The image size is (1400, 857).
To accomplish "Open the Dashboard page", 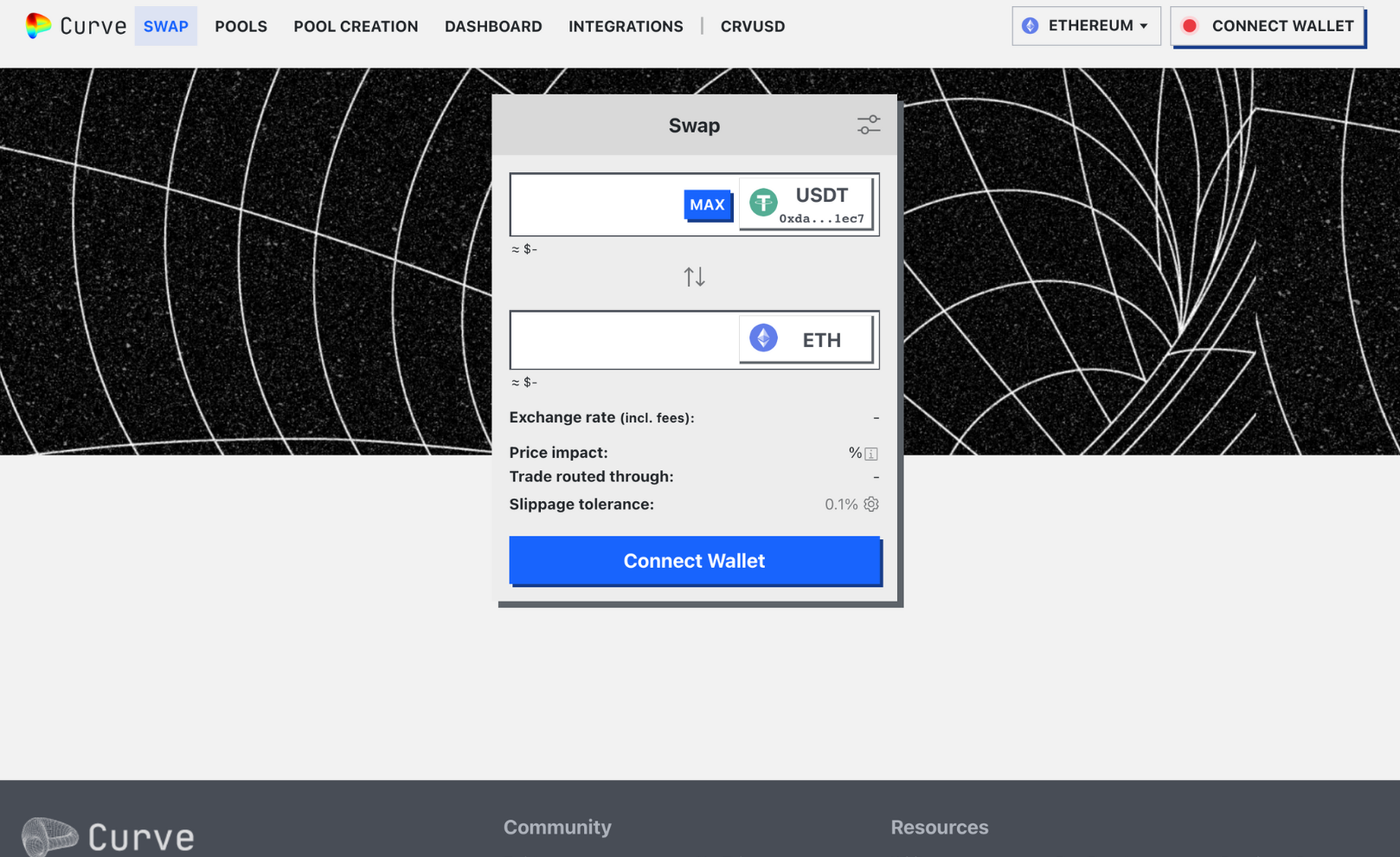I will (493, 26).
